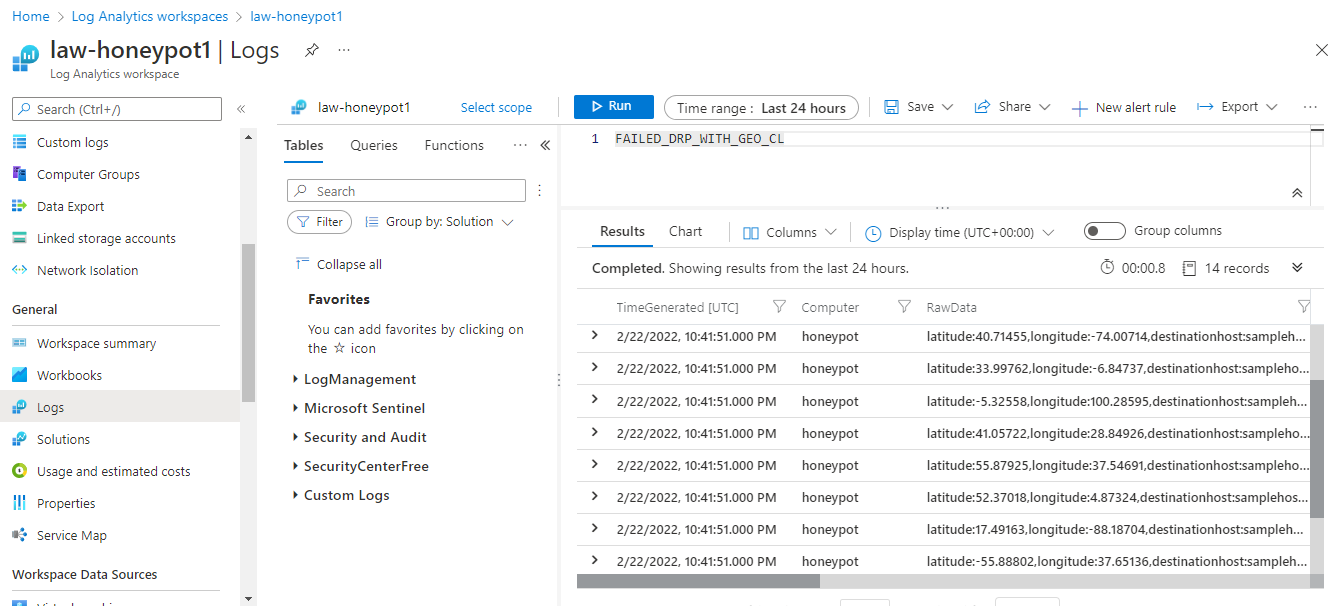Screen dimensions: 1342x606
Task: Click the results vertical scrollbar
Action: tap(1316, 448)
